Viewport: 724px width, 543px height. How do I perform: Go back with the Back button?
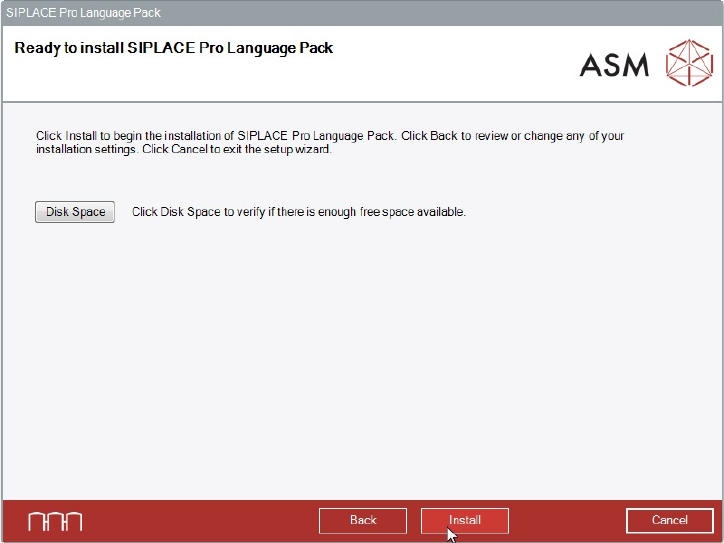click(x=363, y=520)
